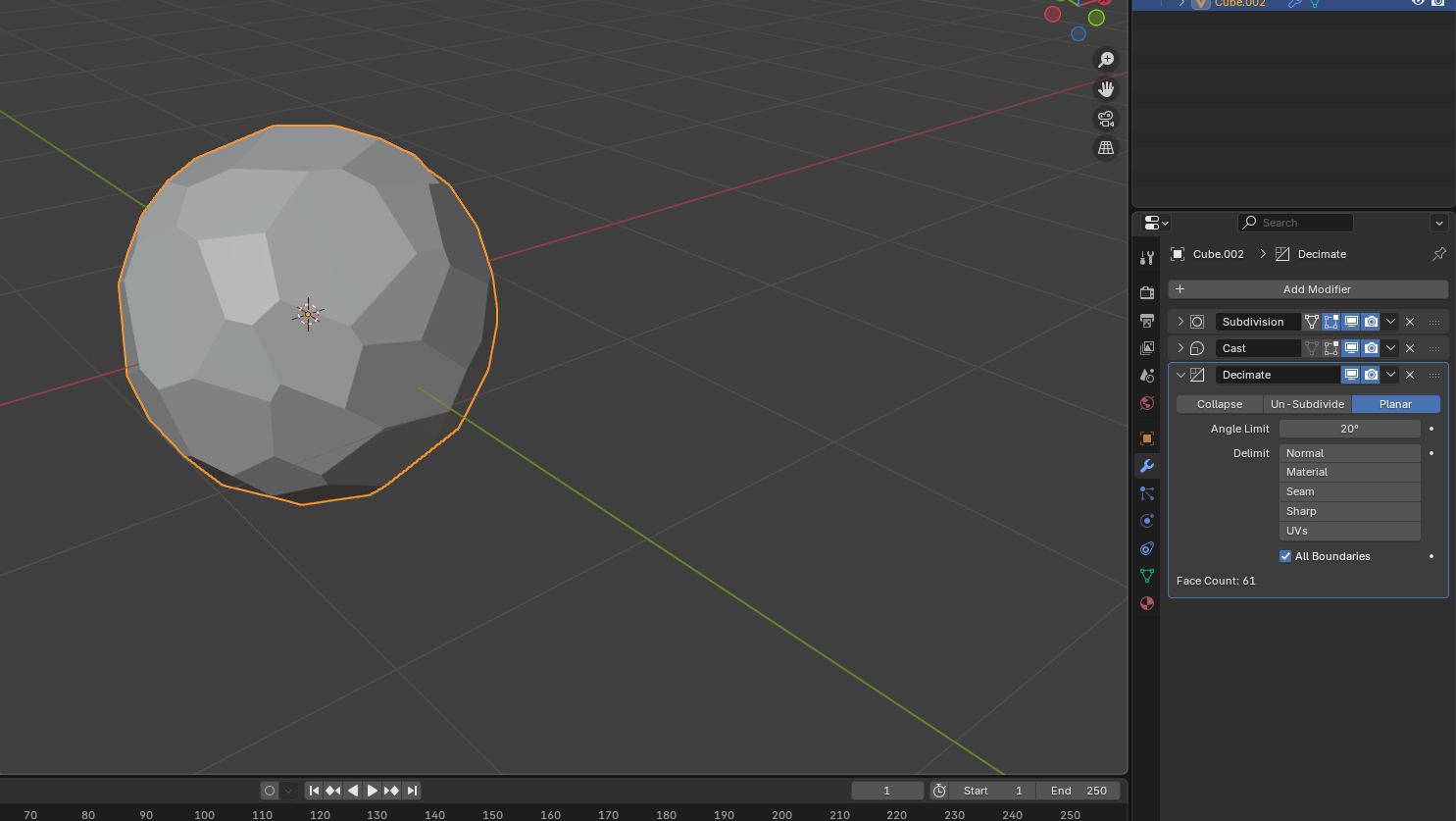Image resolution: width=1456 pixels, height=821 pixels.
Task: Open the Physics properties tab
Action: 1147,521
